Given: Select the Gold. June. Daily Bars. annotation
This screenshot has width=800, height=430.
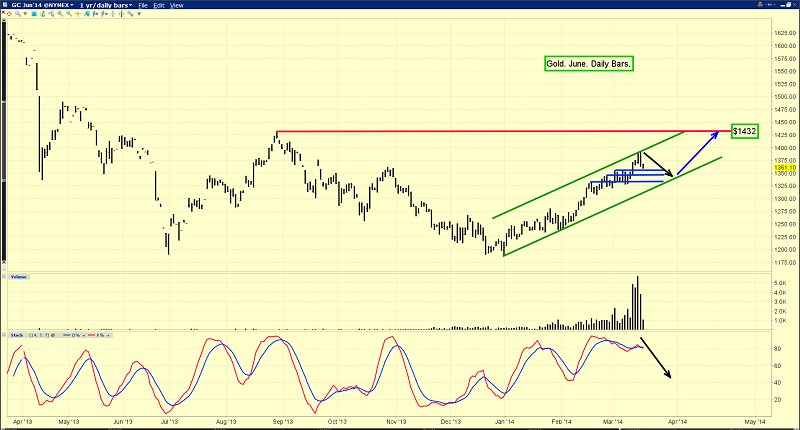Looking at the screenshot, I should tap(590, 64).
